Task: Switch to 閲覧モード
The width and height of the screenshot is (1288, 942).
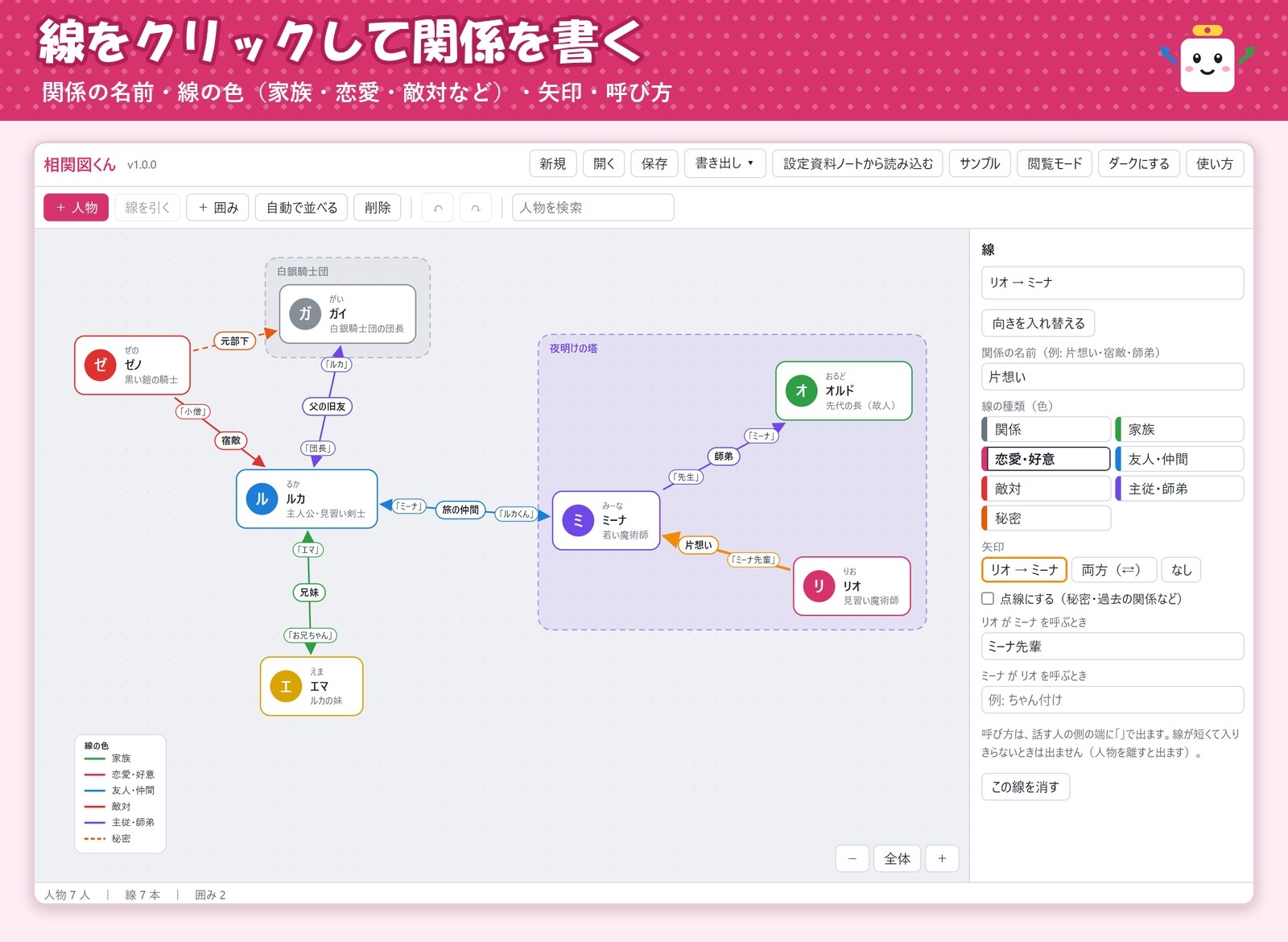Action: (x=1055, y=163)
